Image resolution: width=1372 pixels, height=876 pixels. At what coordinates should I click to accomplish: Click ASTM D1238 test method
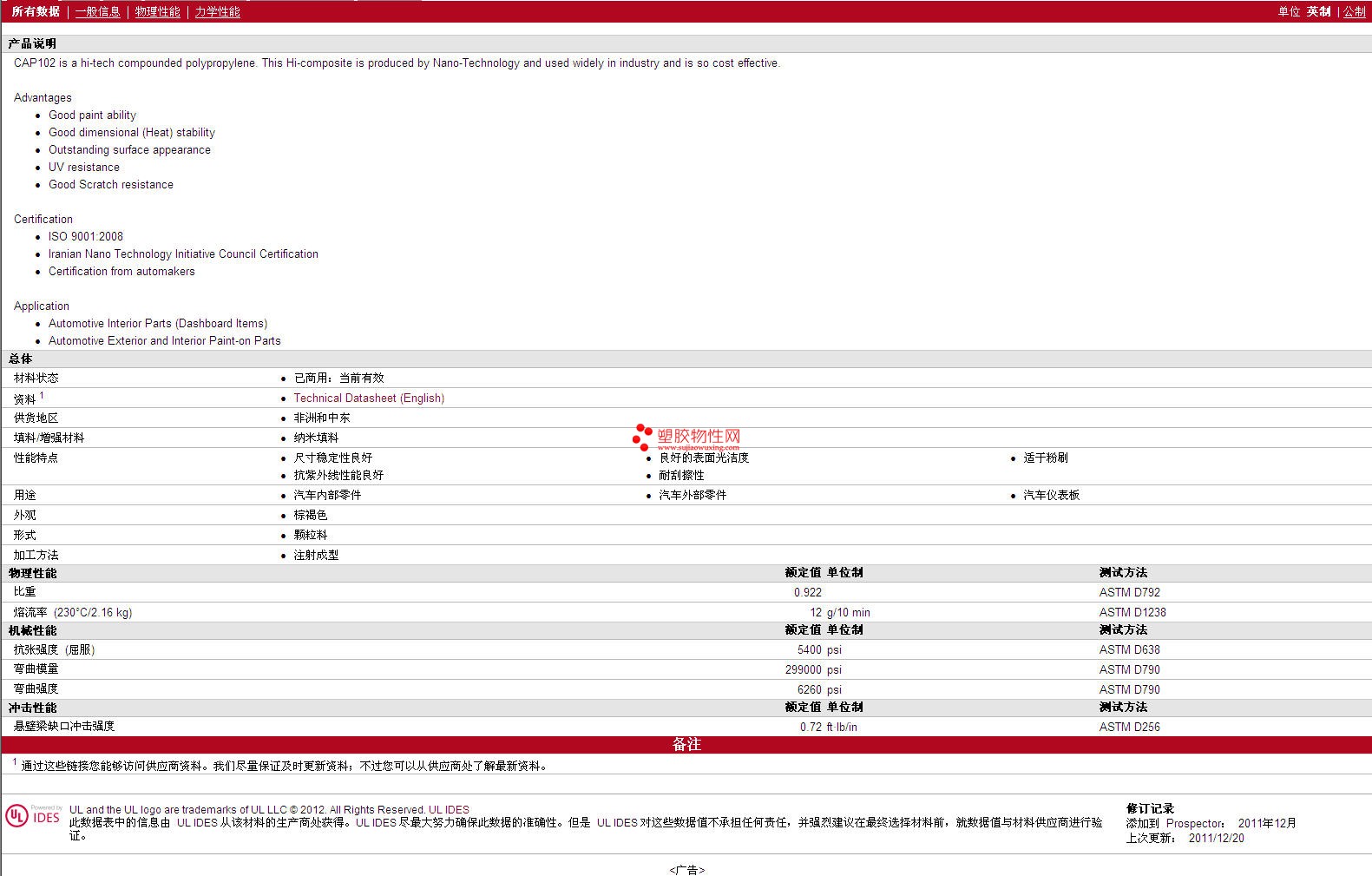(x=1132, y=612)
